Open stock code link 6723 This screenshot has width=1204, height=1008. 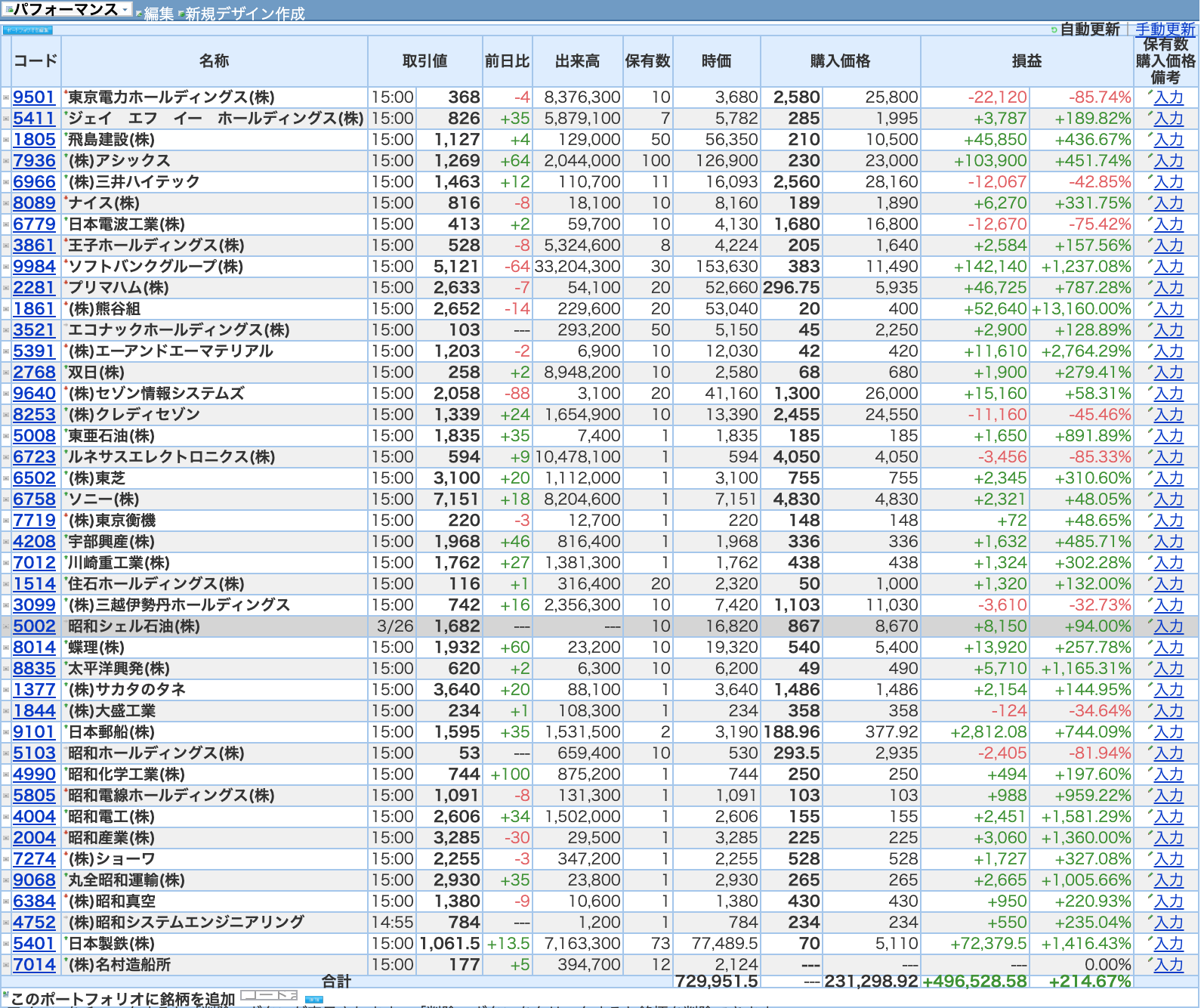[34, 457]
